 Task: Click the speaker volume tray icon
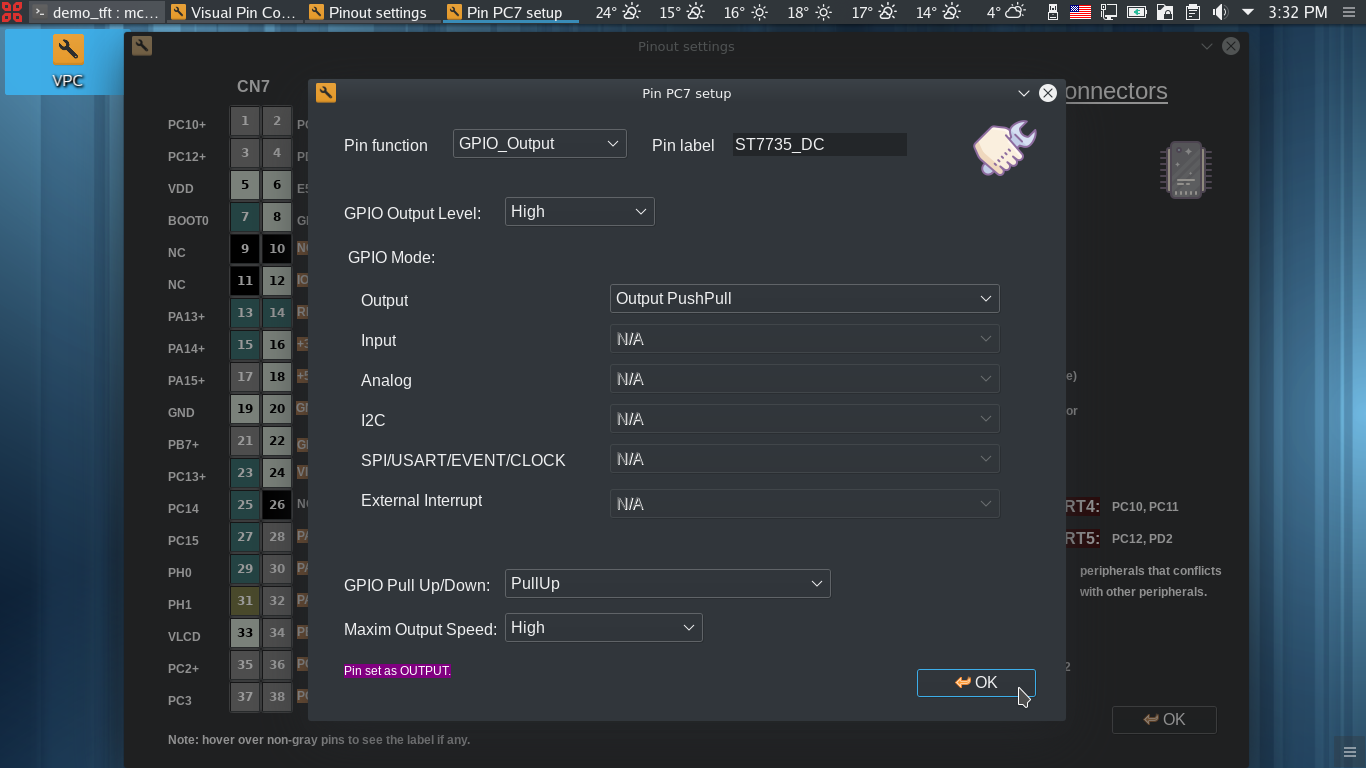click(x=1220, y=12)
